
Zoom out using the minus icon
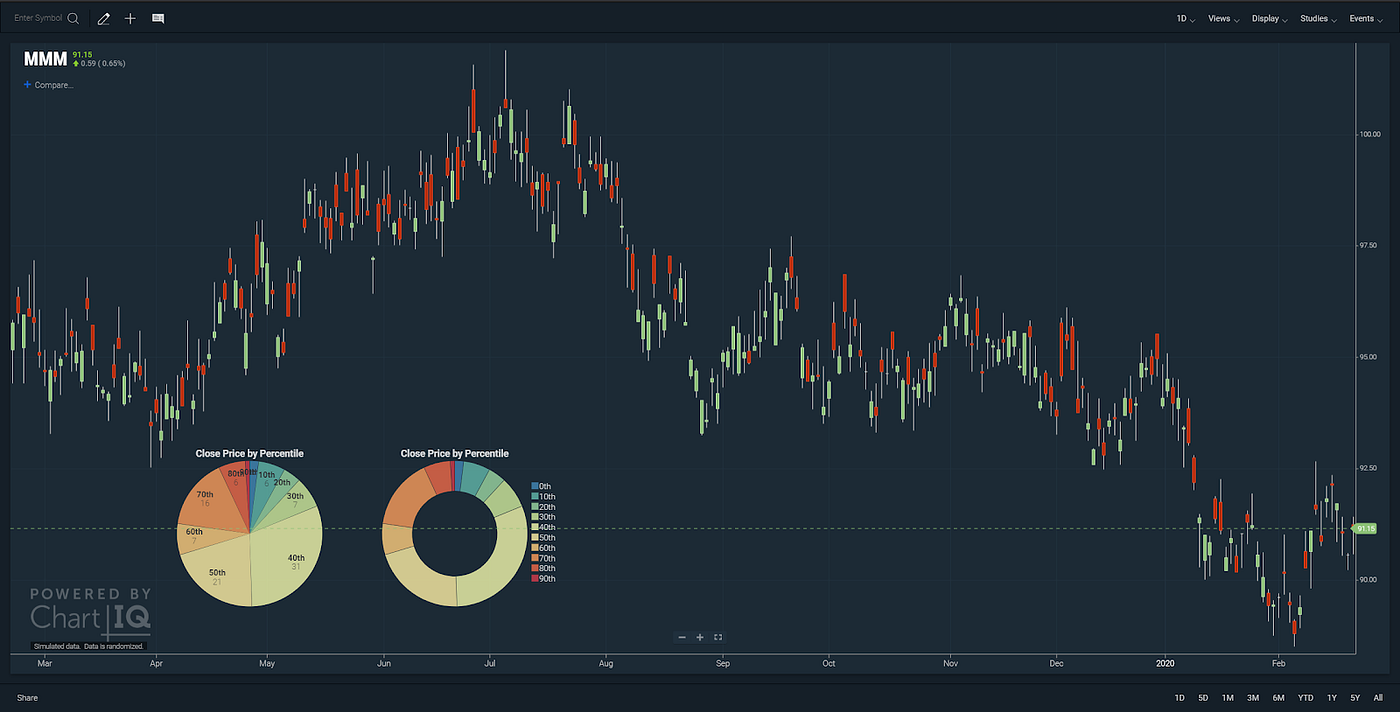click(x=682, y=637)
